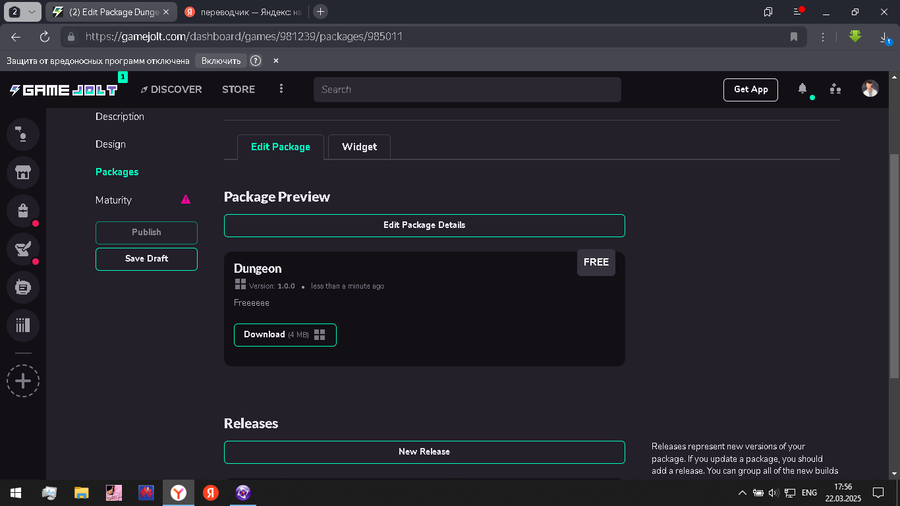Click the user avatar in top bar
This screenshot has height=506, width=900.
870,89
